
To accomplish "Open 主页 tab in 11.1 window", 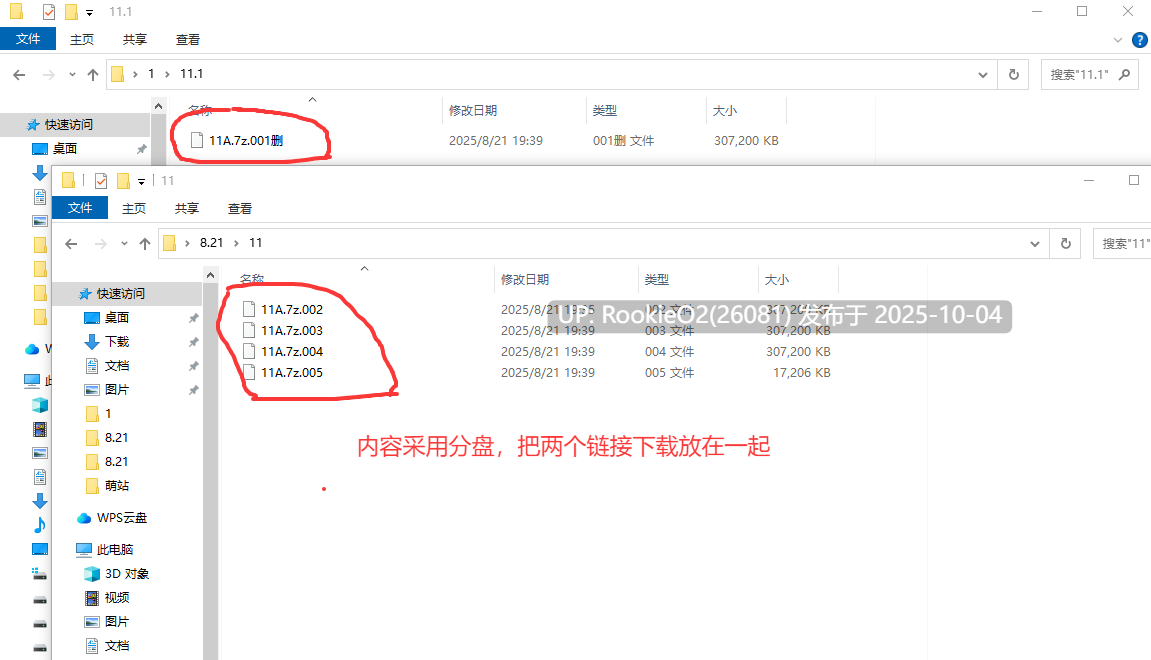I will pyautogui.click(x=81, y=40).
